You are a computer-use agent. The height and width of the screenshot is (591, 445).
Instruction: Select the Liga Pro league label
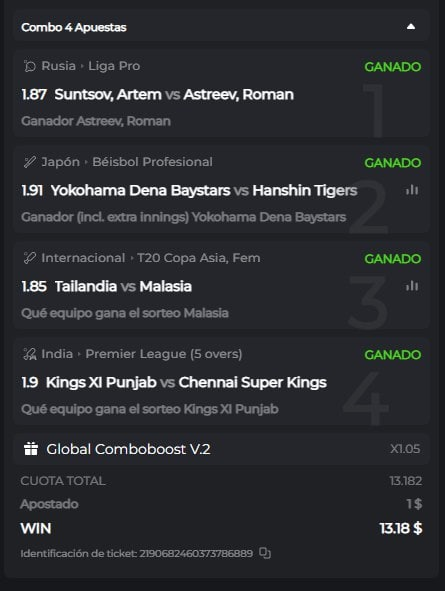coord(114,66)
